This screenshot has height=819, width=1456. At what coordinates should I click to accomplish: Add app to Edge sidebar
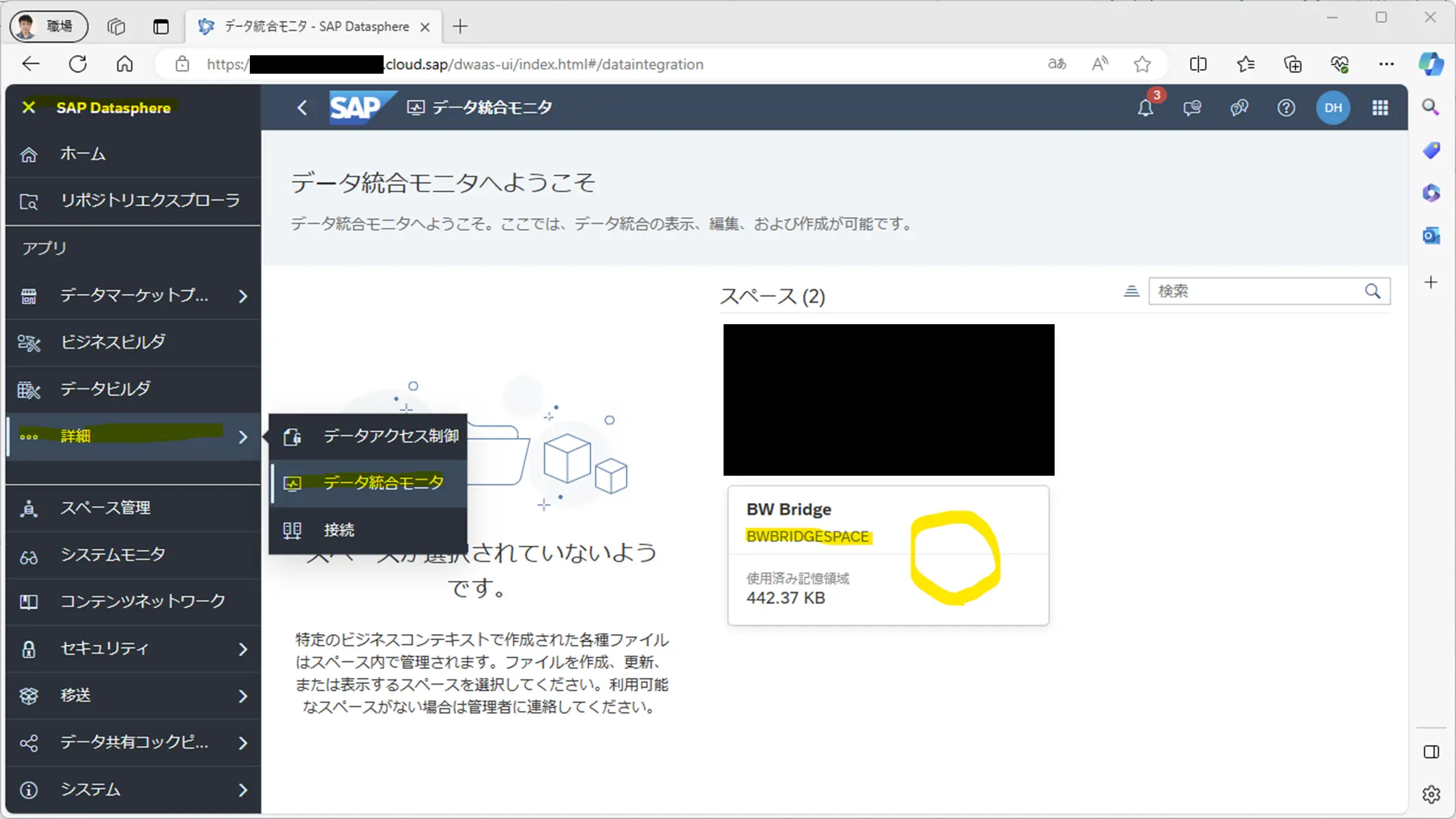(x=1431, y=282)
